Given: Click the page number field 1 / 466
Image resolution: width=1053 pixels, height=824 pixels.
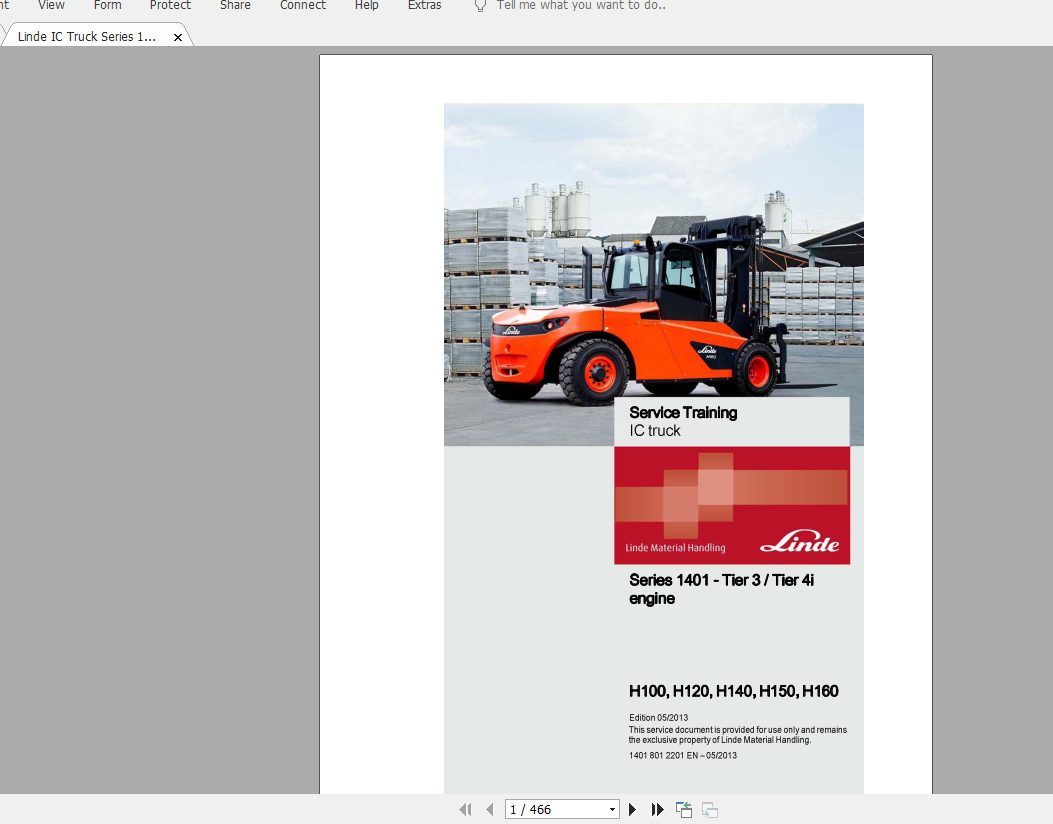Looking at the screenshot, I should pos(556,809).
